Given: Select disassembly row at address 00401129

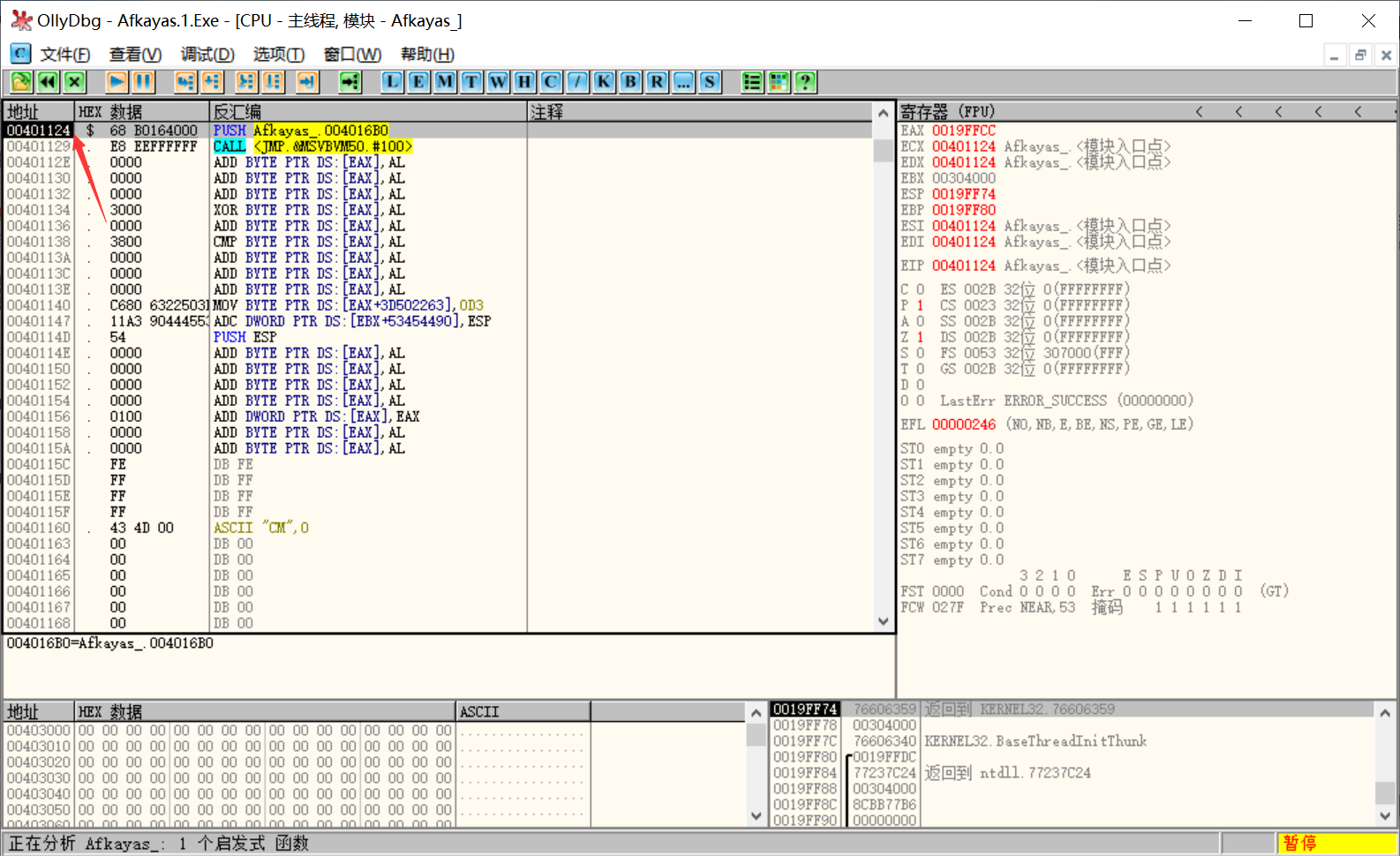Looking at the screenshot, I should pyautogui.click(x=440, y=146).
